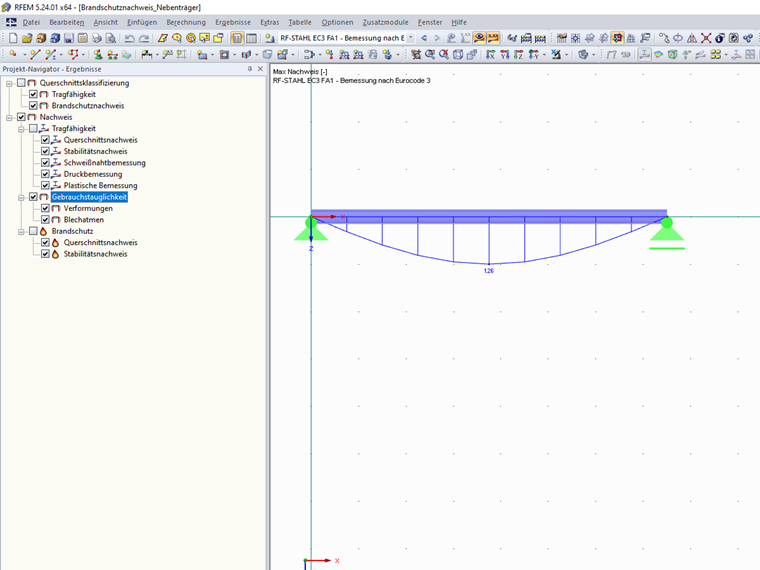Viewport: 760px width, 570px height.
Task: Click the right green roller support
Action: pos(667,233)
